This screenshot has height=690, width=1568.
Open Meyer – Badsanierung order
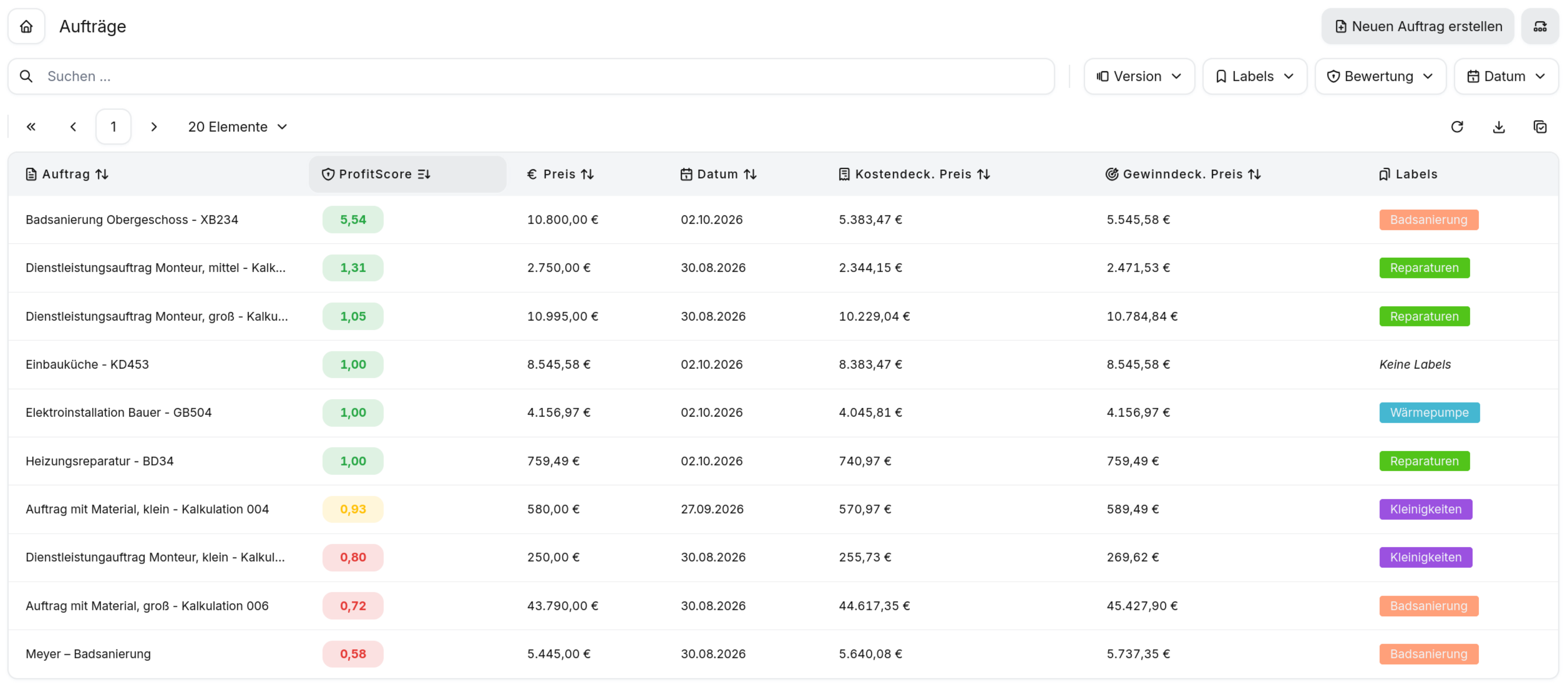pos(88,654)
